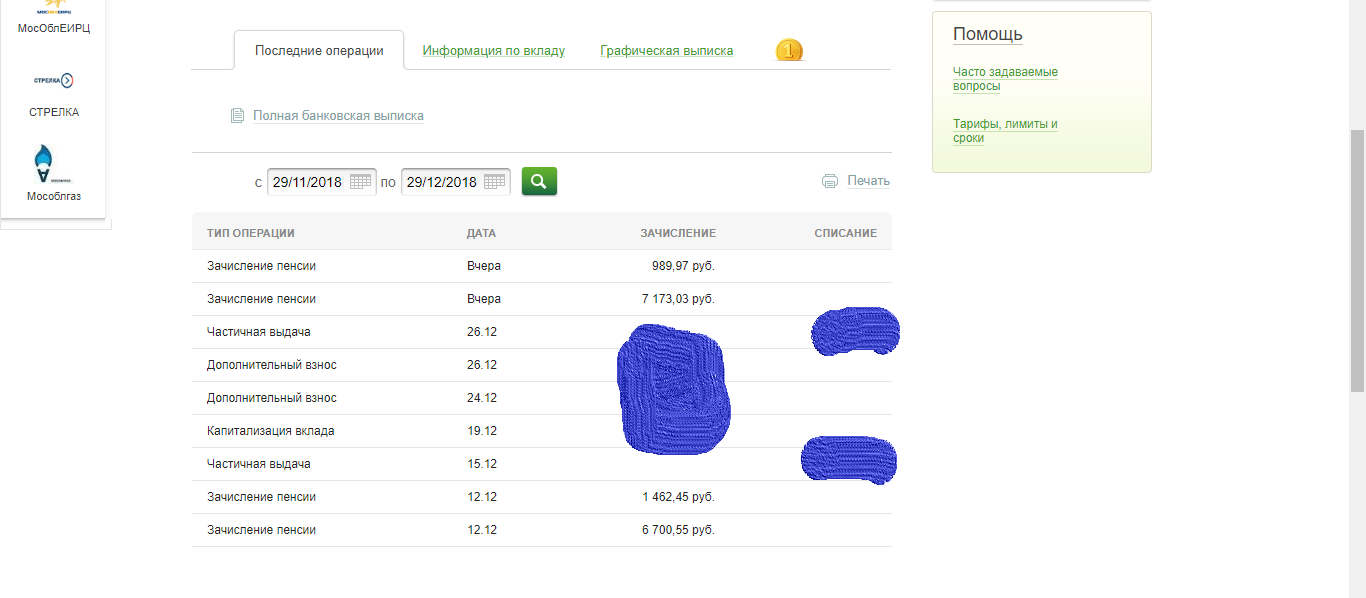
Task: Switch to the Графическая выписка tab
Action: tap(666, 50)
